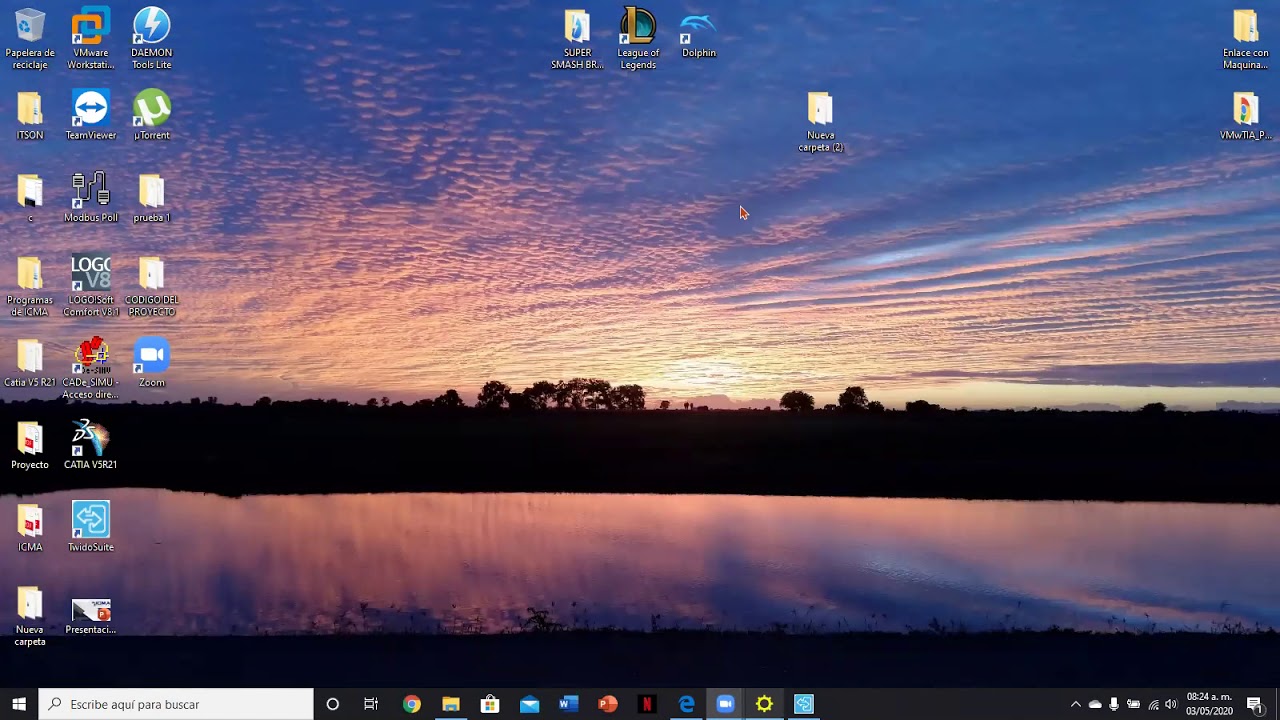1280x720 pixels.
Task: Launch Word from the taskbar
Action: tap(568, 704)
